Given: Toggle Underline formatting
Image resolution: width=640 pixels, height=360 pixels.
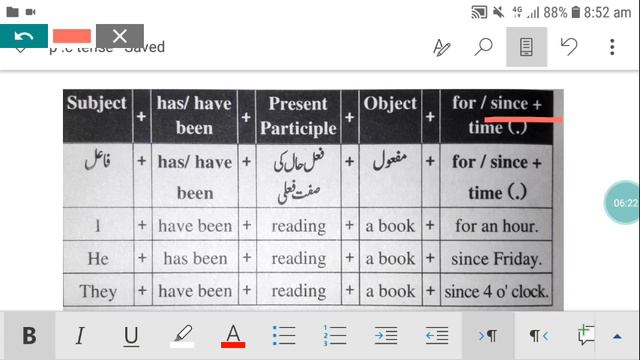Looking at the screenshot, I should pos(131,336).
